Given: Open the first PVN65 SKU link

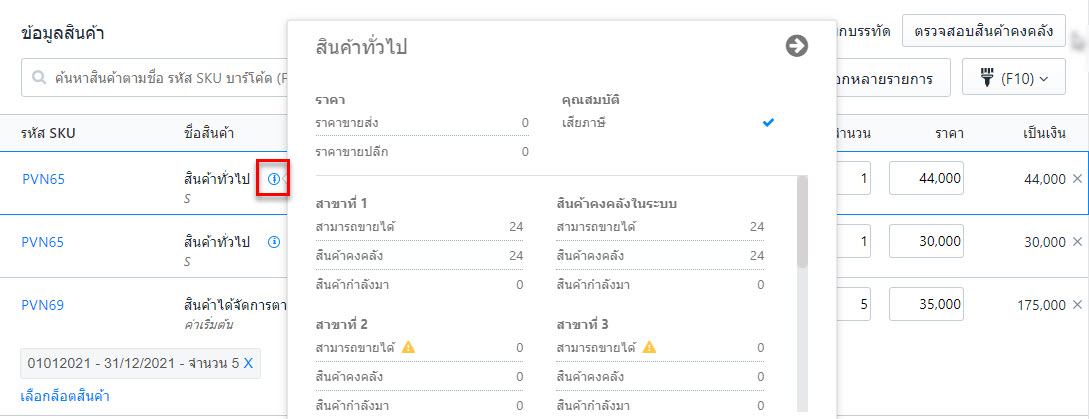Looking at the screenshot, I should pyautogui.click(x=43, y=179).
